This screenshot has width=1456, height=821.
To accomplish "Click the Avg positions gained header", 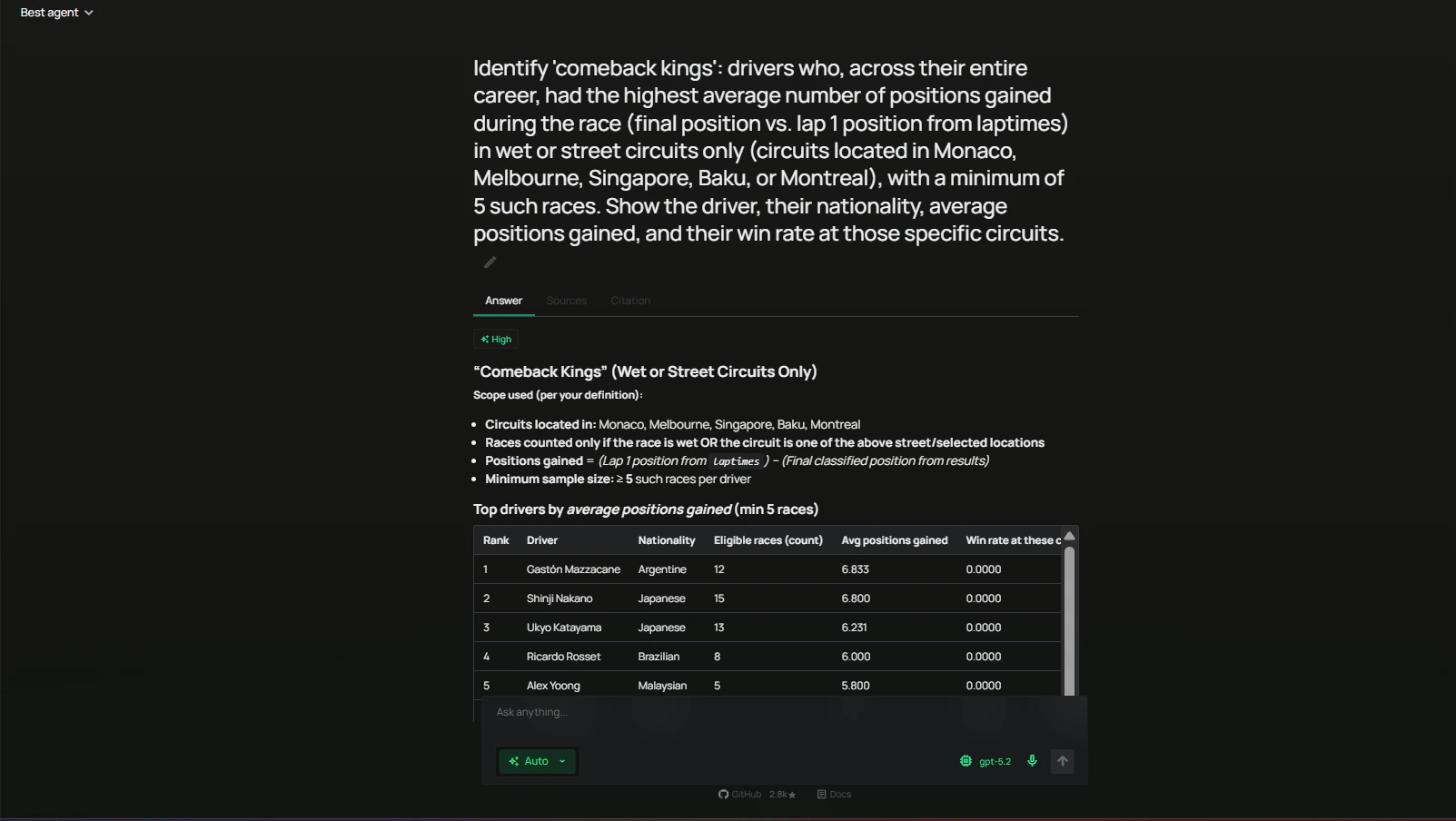I will (895, 540).
